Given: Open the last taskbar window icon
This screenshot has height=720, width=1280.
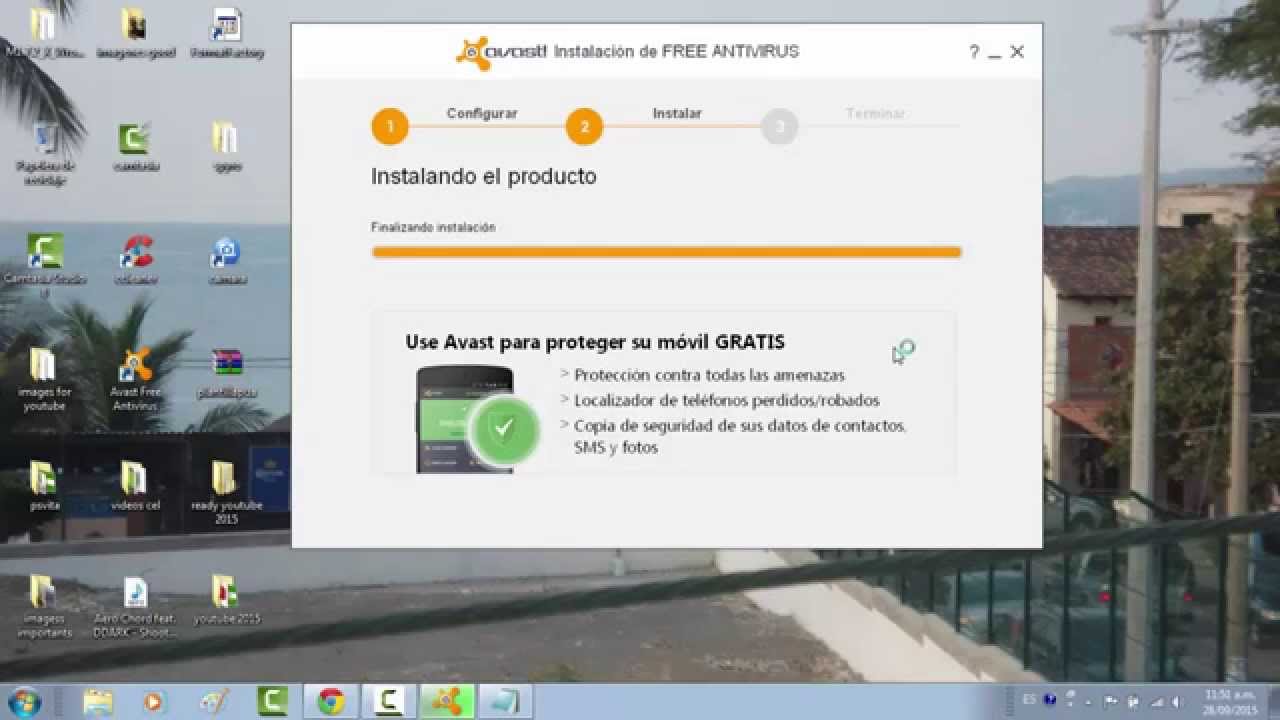Looking at the screenshot, I should [x=504, y=702].
